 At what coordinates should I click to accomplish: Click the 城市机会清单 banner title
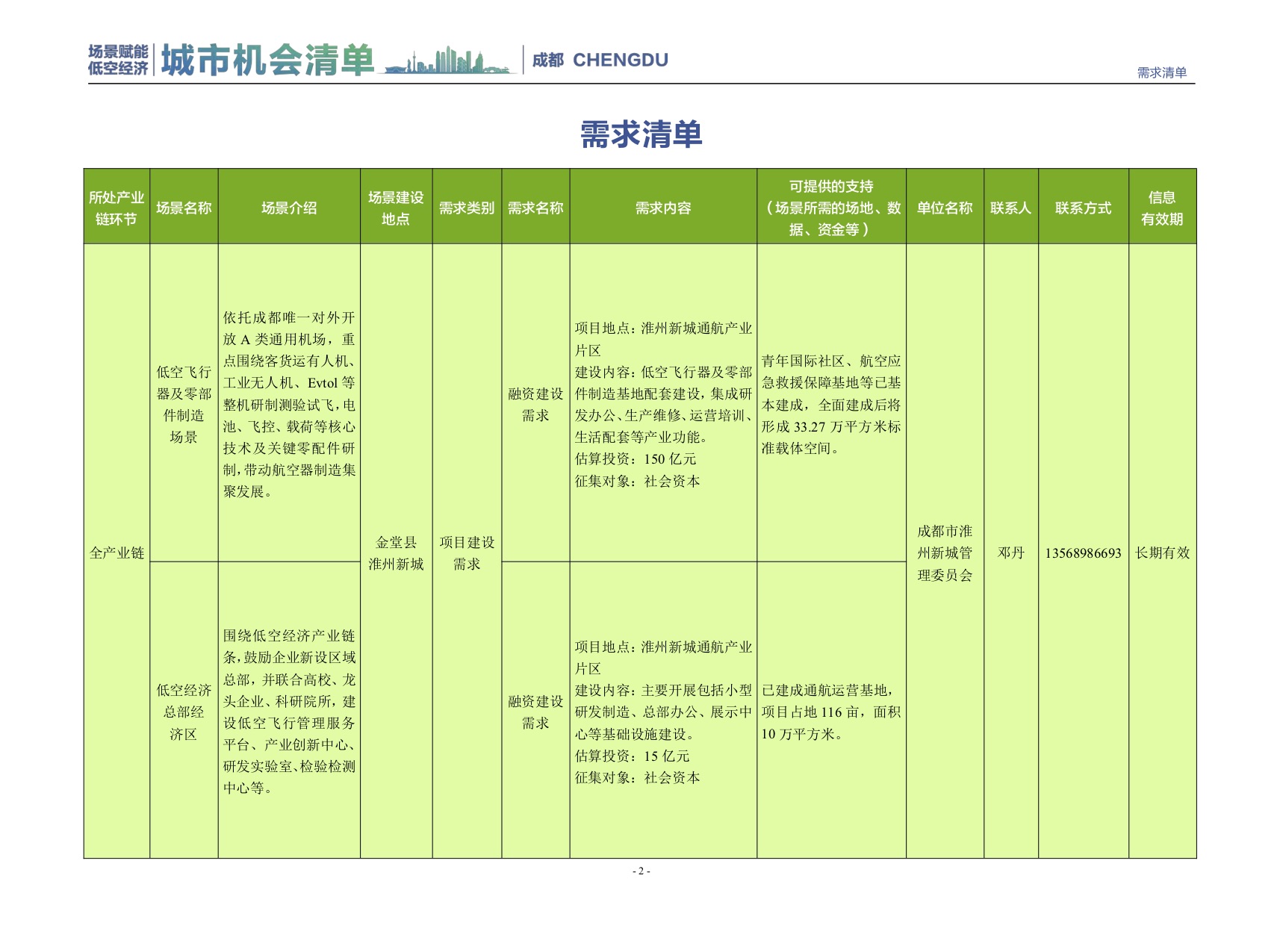(x=267, y=60)
